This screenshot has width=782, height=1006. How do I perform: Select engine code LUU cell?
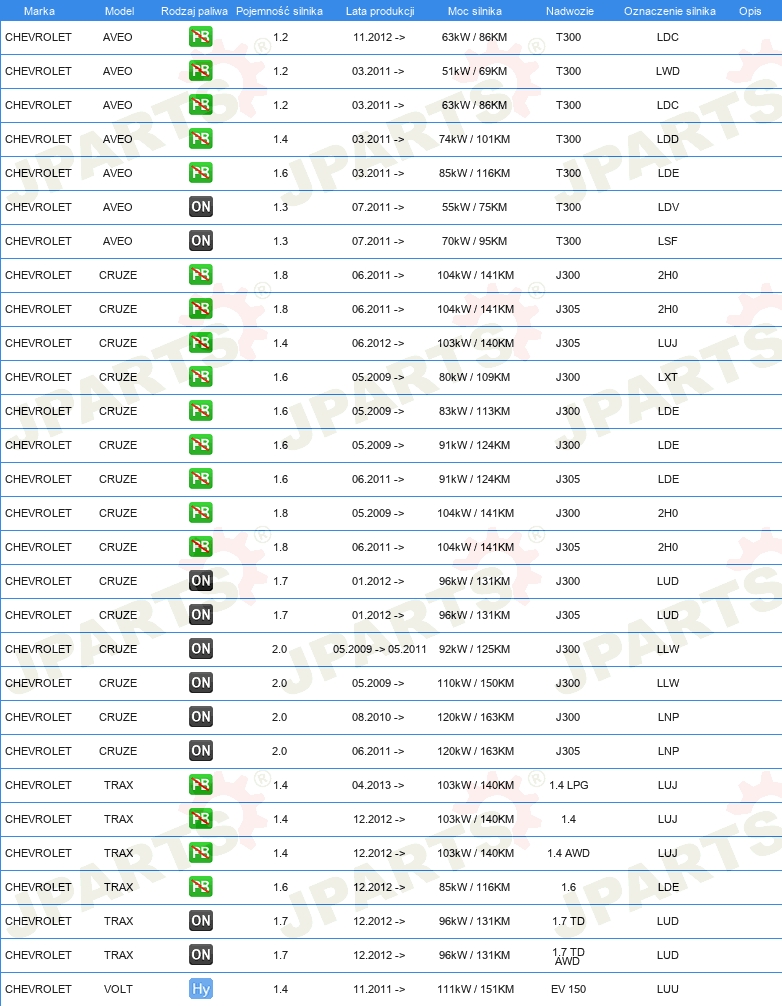668,989
